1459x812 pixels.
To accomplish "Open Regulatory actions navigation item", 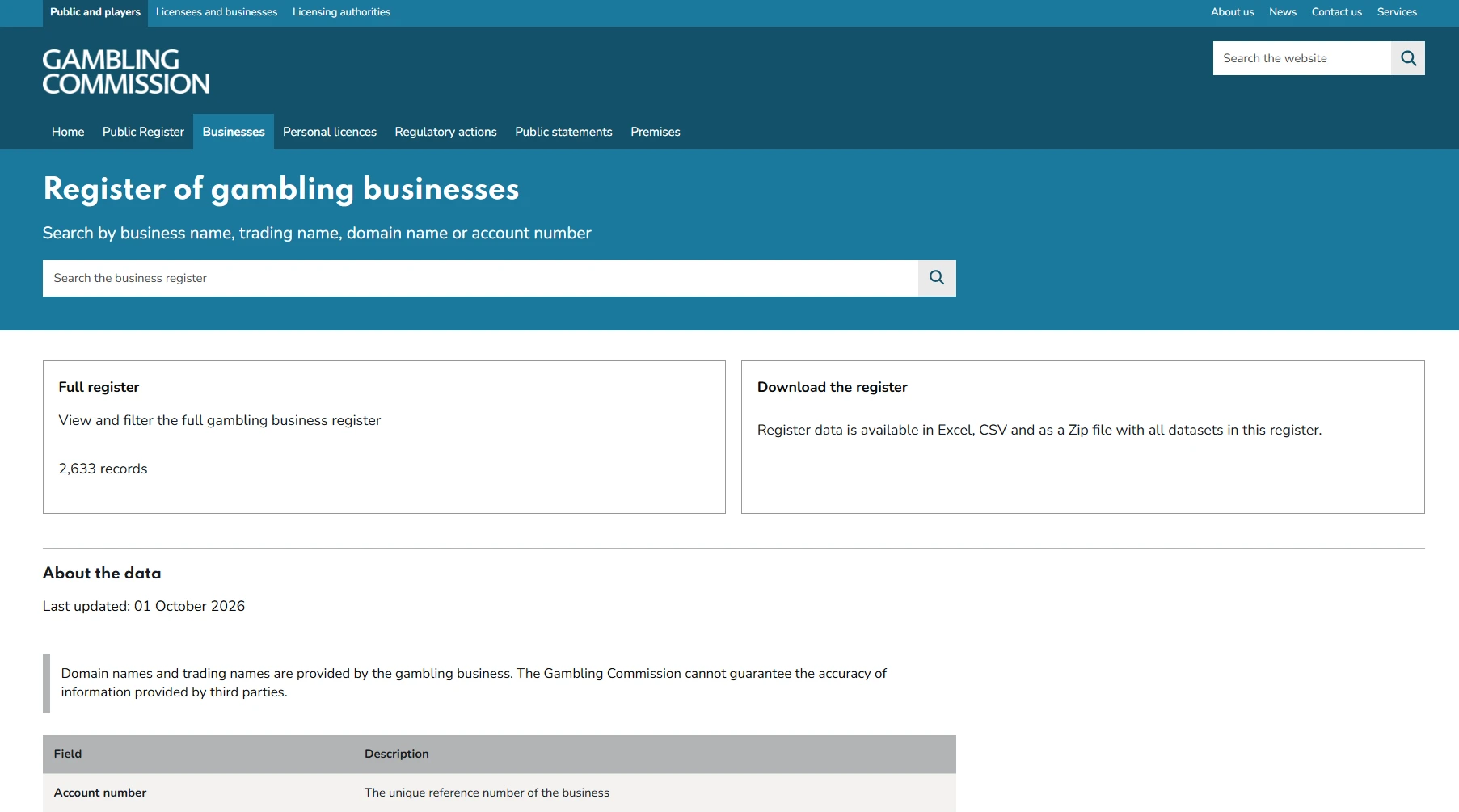I will point(445,132).
